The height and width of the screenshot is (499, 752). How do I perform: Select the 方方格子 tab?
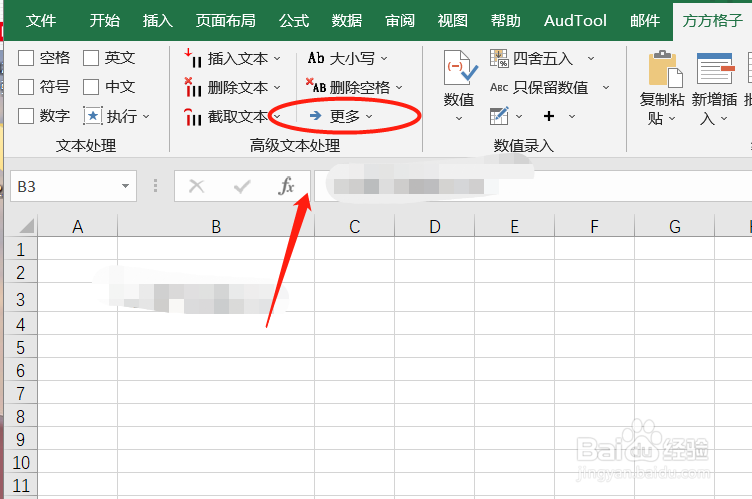coord(712,21)
